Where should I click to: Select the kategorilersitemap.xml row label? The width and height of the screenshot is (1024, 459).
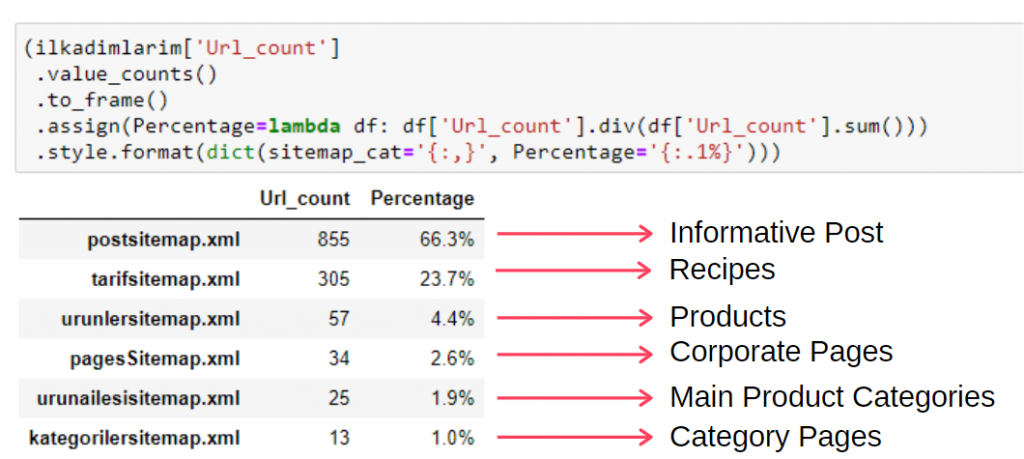coord(135,438)
